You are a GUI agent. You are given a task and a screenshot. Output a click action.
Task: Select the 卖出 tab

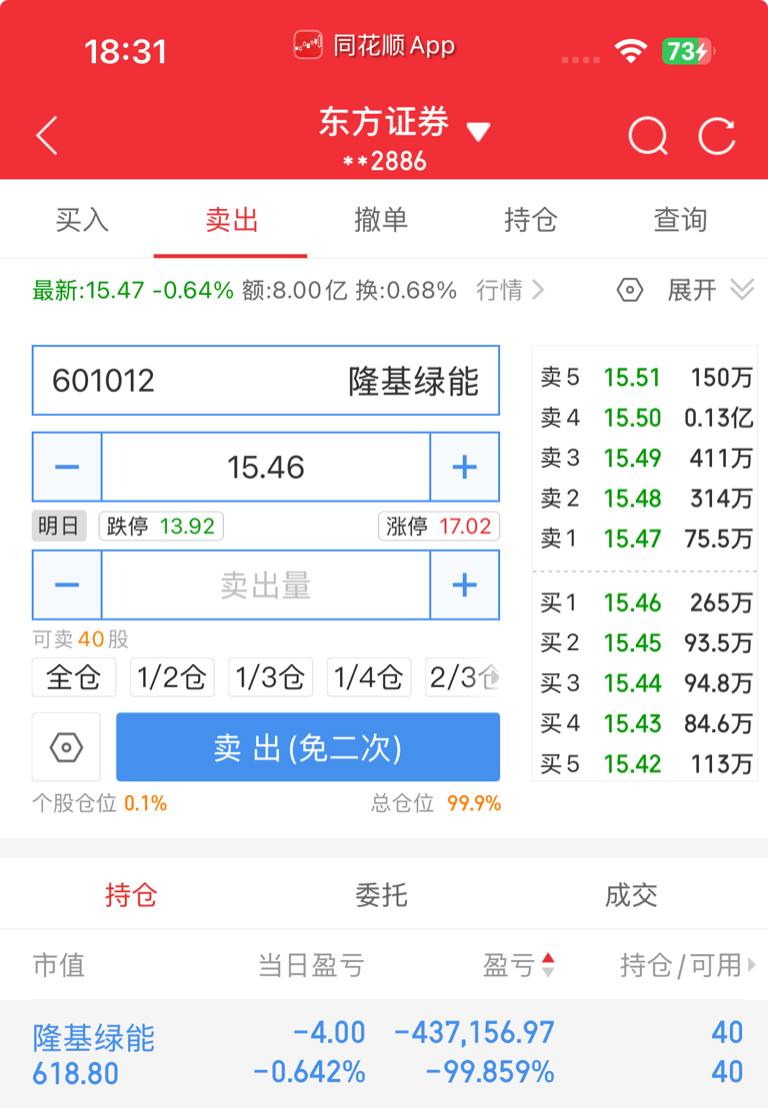coord(231,220)
